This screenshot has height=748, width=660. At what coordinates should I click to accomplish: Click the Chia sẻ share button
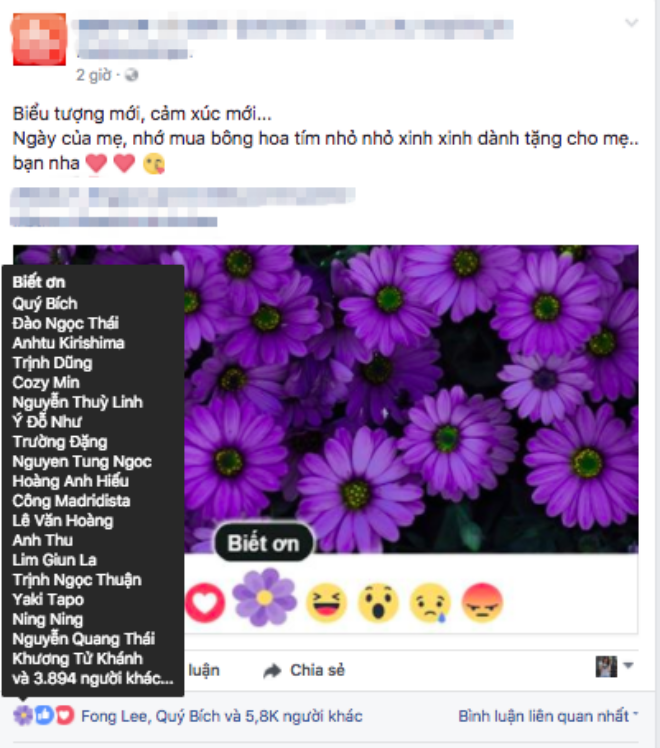pyautogui.click(x=304, y=670)
